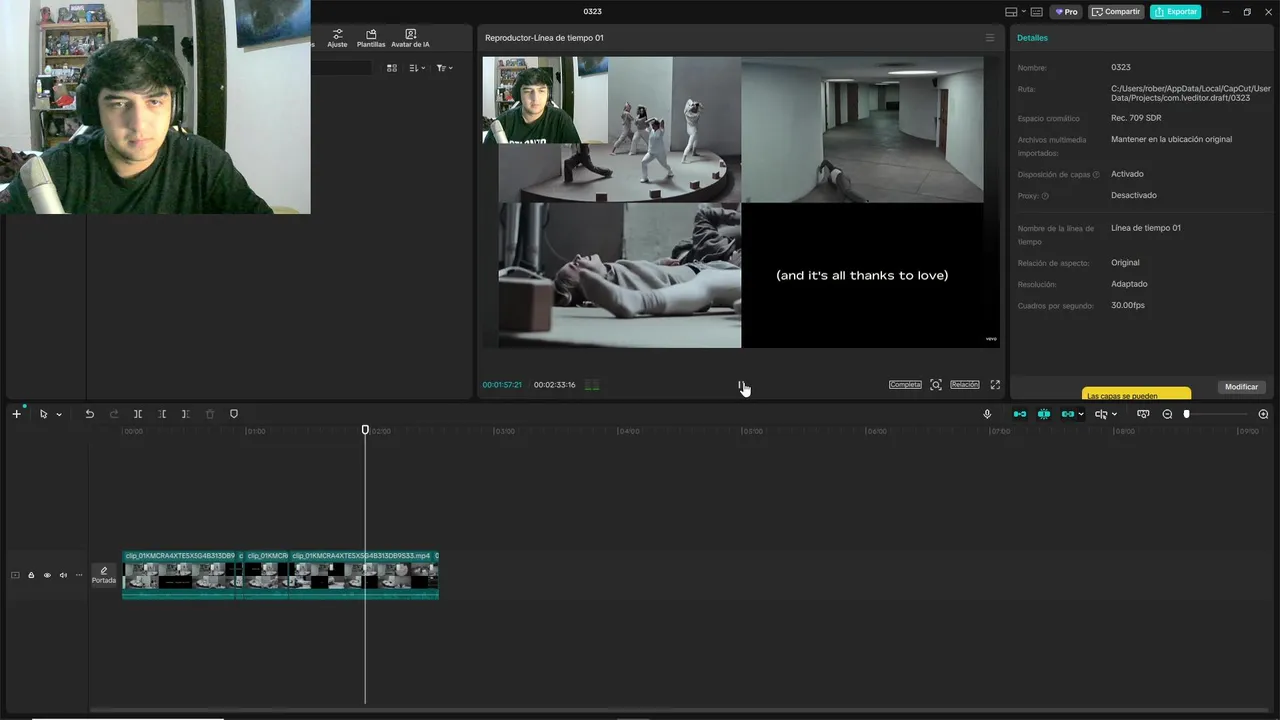
Task: Open the media sort order dropdown
Action: point(418,68)
